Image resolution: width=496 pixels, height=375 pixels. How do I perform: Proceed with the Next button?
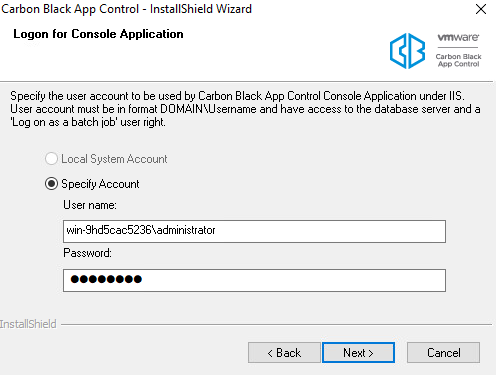point(358,353)
